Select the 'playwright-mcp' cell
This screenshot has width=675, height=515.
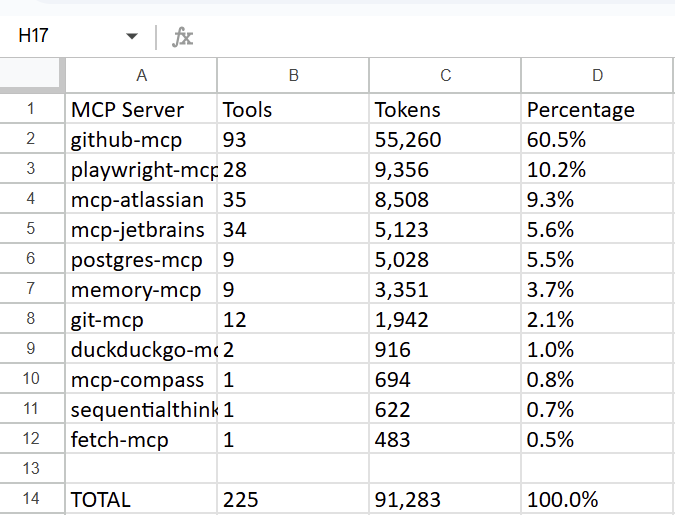tap(141, 169)
